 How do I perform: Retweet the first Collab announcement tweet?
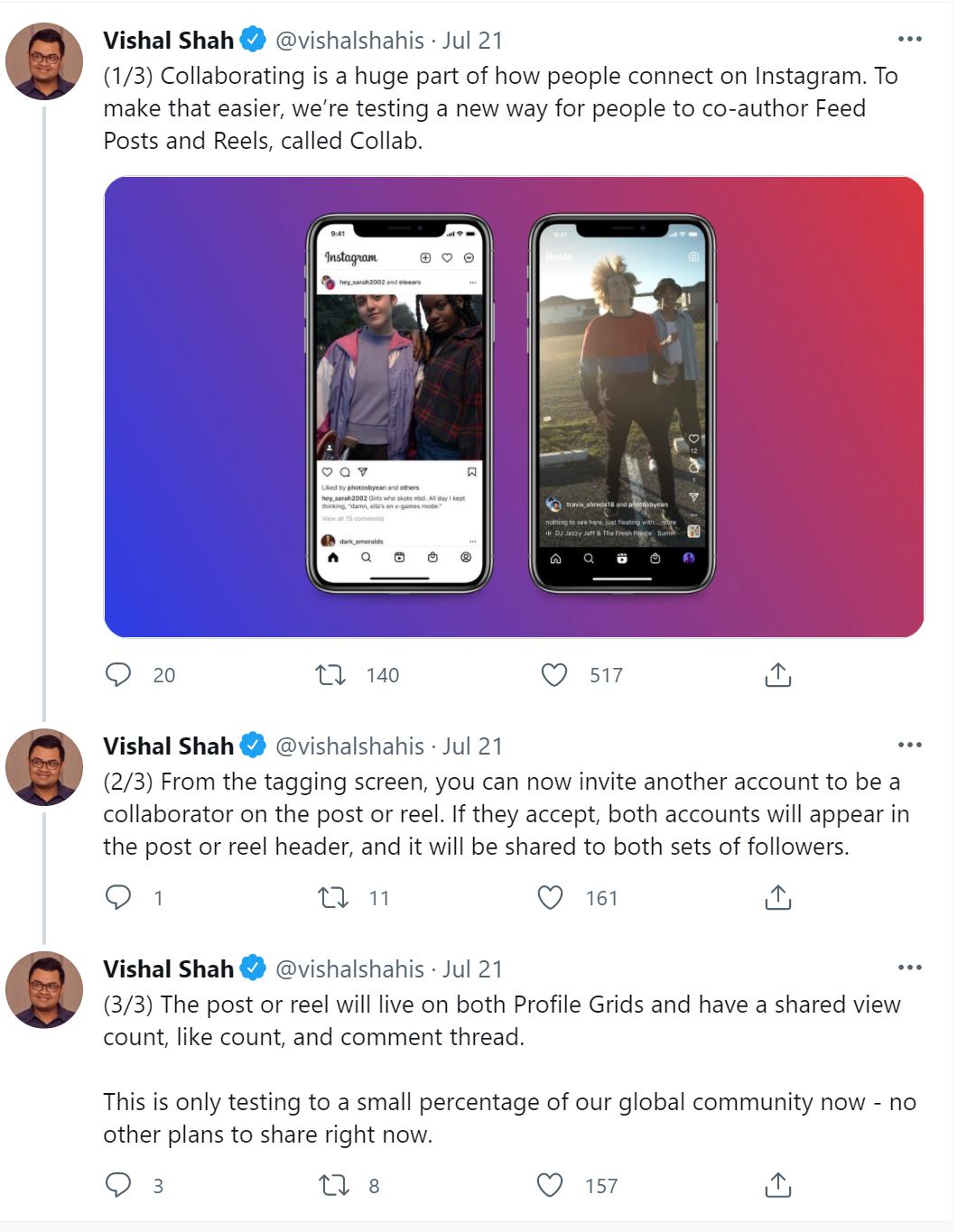(x=330, y=675)
